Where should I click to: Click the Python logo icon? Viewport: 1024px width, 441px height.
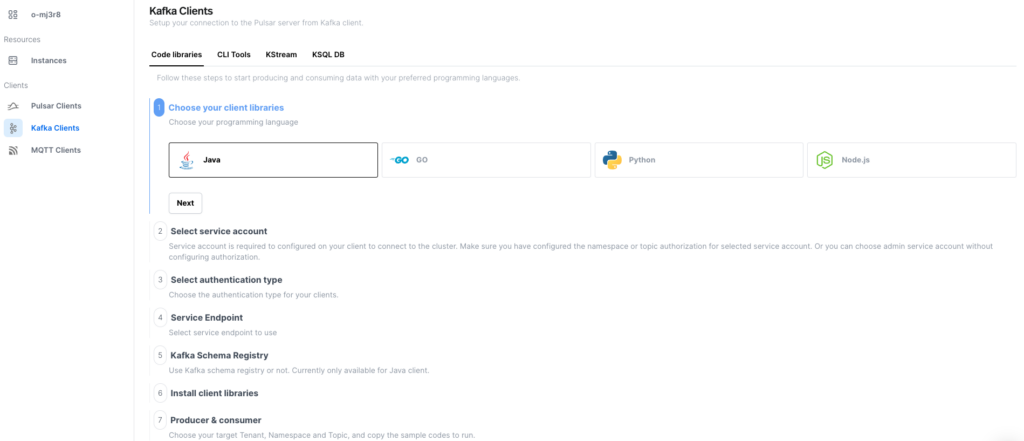[612, 160]
